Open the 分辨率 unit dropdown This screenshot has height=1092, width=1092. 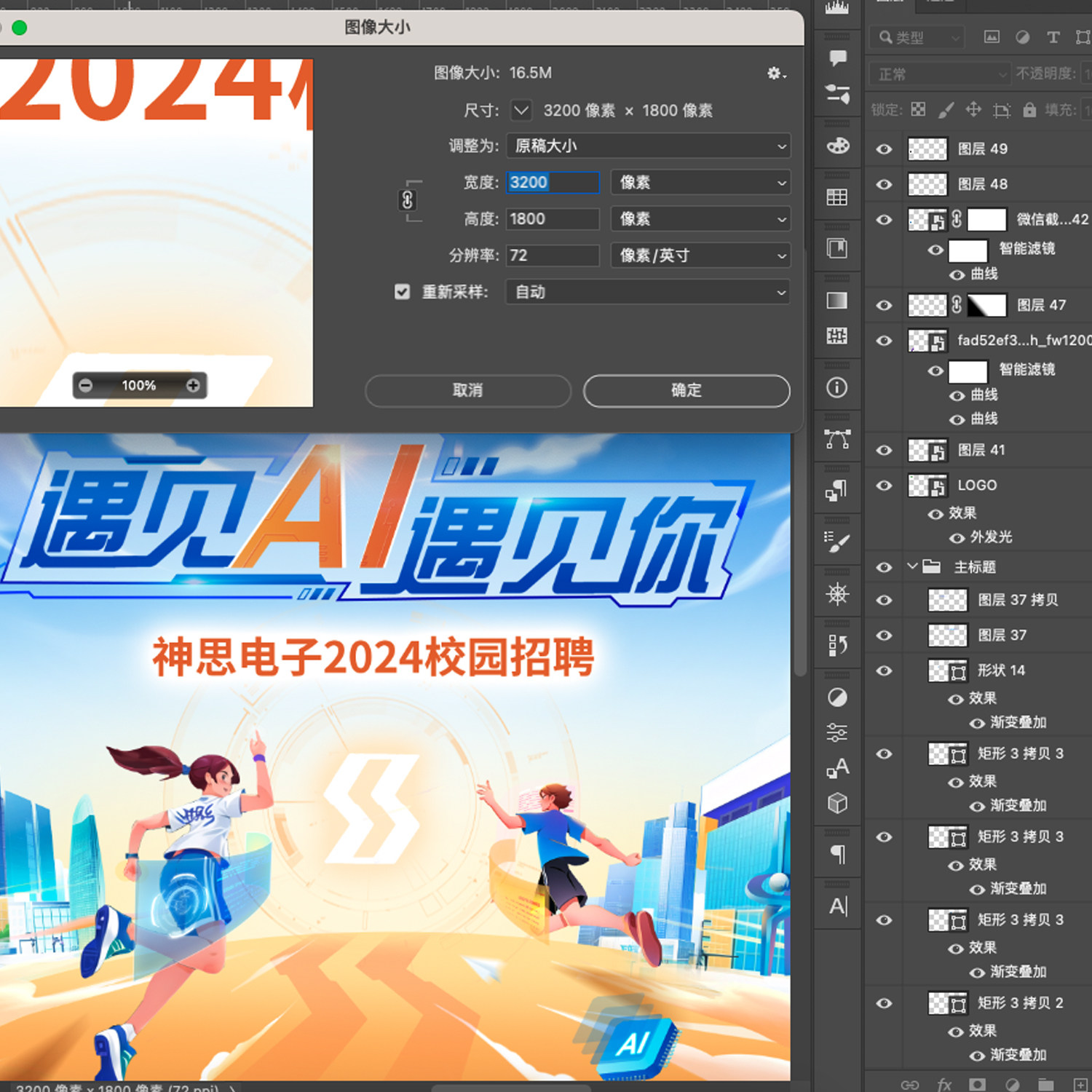coord(700,256)
